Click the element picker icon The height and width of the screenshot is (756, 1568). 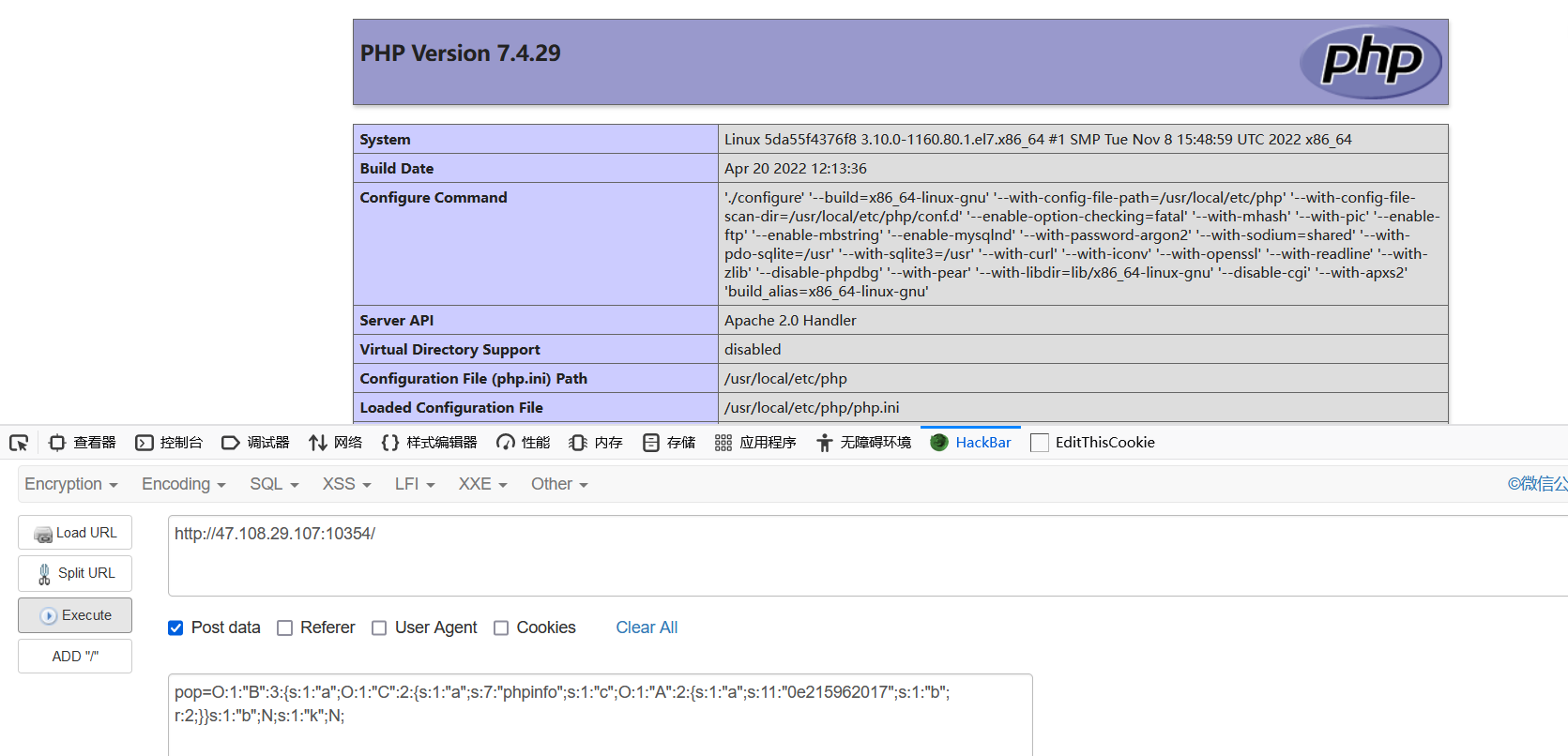(19, 443)
